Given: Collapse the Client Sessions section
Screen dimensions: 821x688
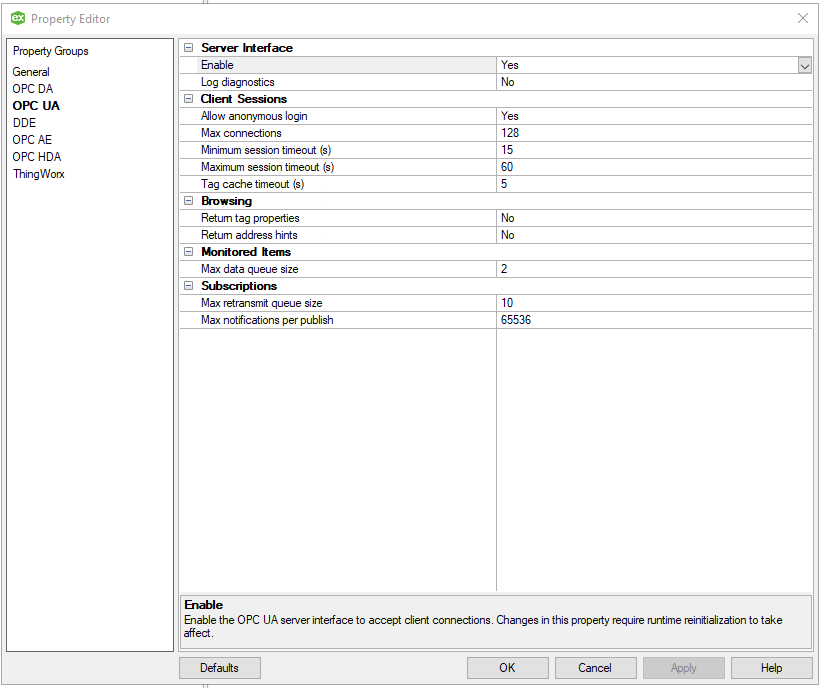Looking at the screenshot, I should 188,98.
